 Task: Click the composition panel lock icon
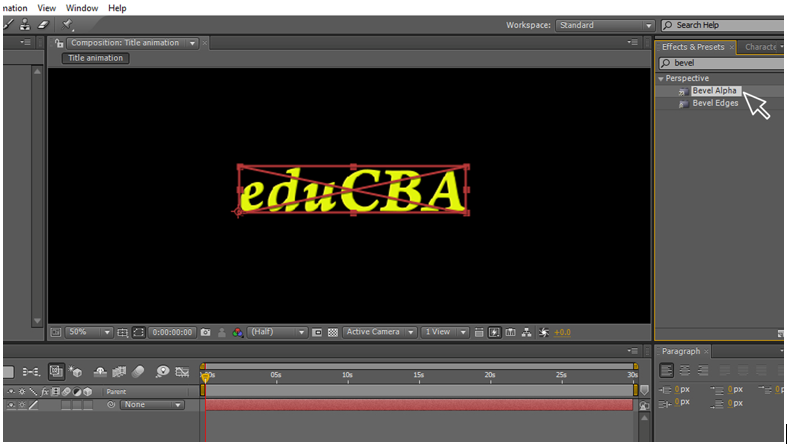point(59,43)
